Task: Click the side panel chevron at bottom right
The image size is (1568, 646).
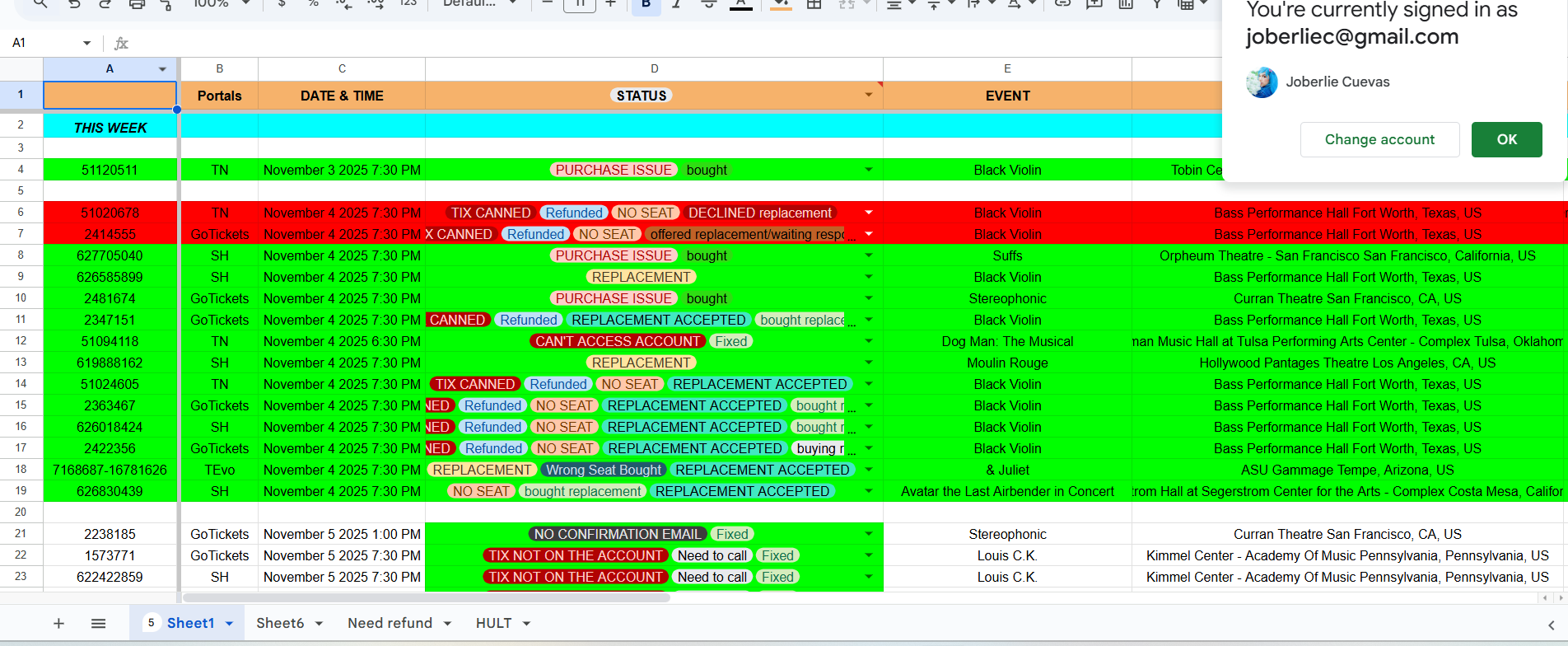Action: click(x=1551, y=625)
